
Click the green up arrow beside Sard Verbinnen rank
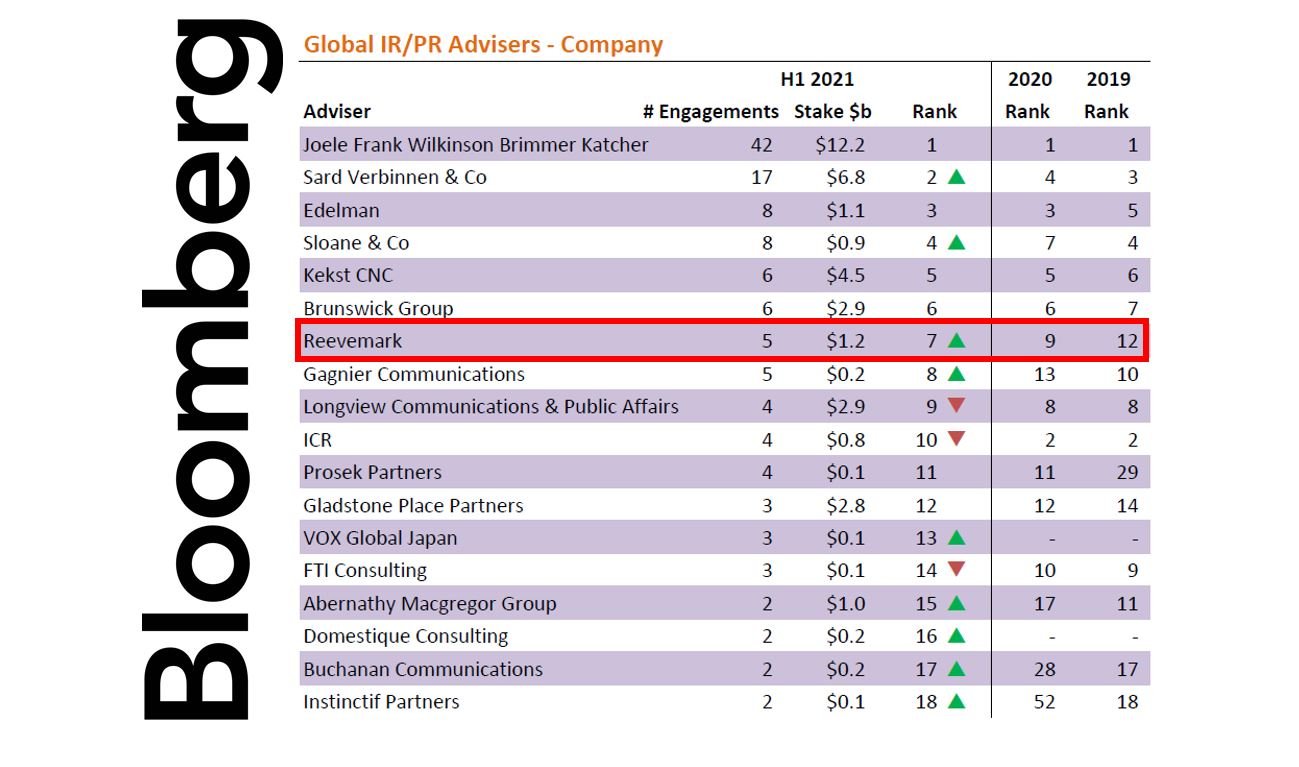pyautogui.click(x=956, y=177)
